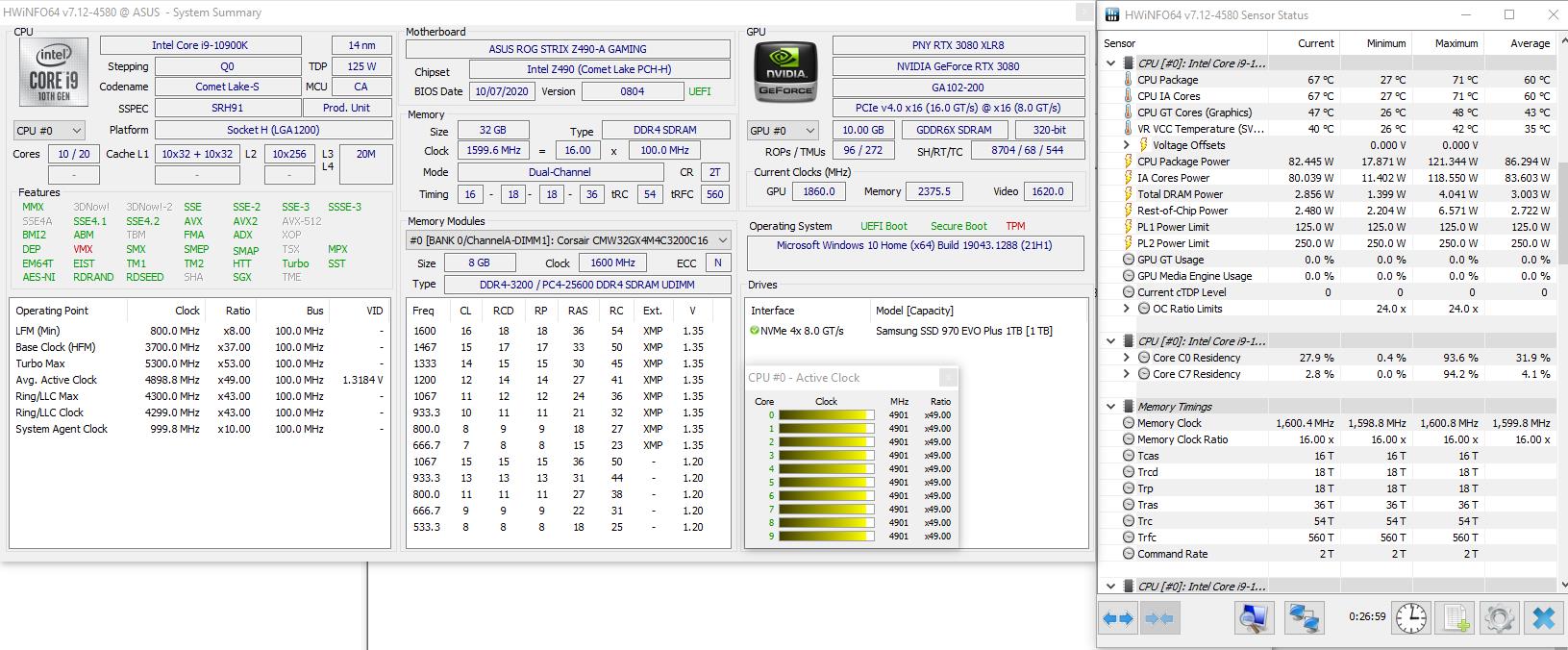Open the CPU #0 selector dropdown
Screen dimensions: 1568x650
49,130
